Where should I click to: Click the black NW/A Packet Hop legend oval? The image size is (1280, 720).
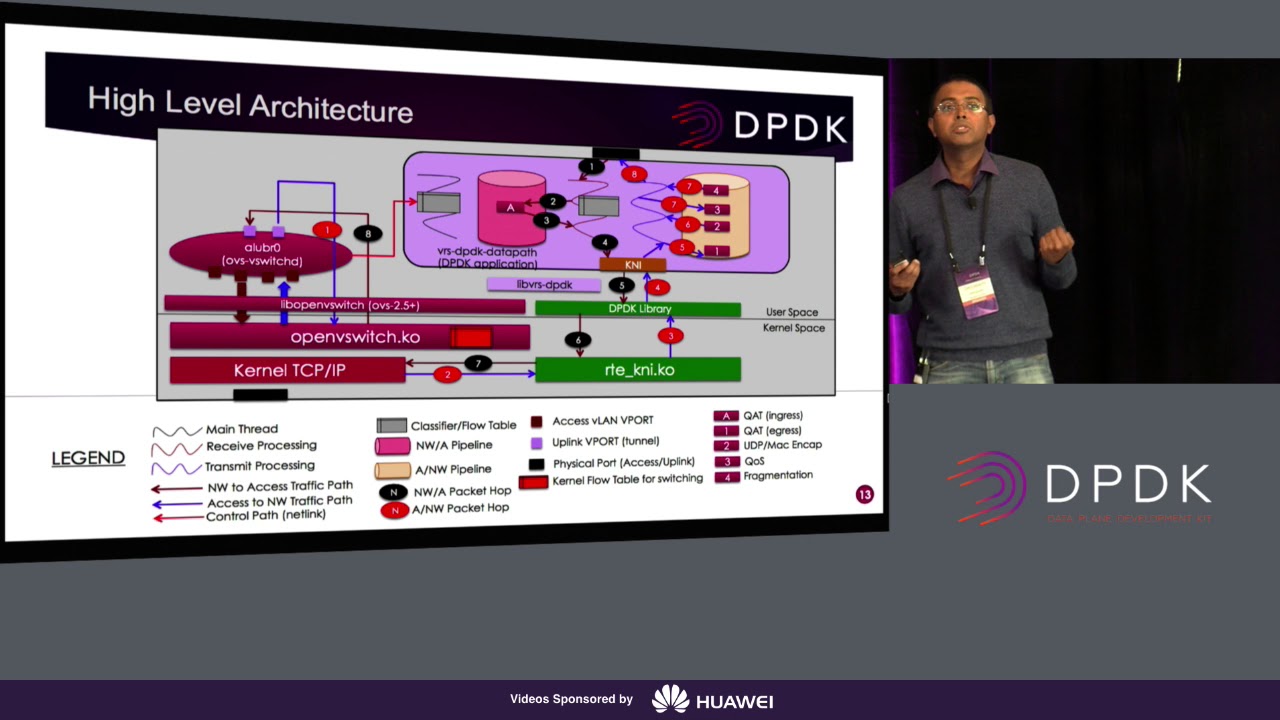tap(394, 492)
